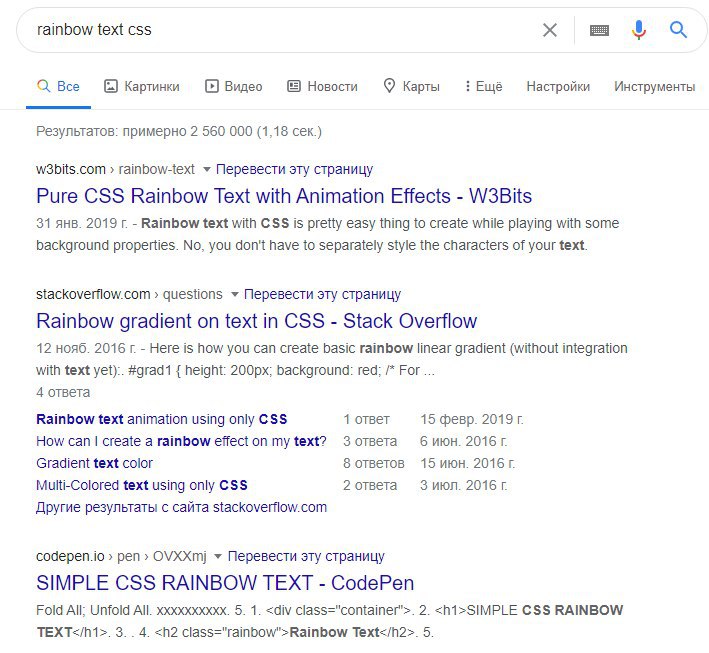This screenshot has height=653, width=709.
Task: Open 'How can I create a rainbow effect'
Action: [181, 441]
